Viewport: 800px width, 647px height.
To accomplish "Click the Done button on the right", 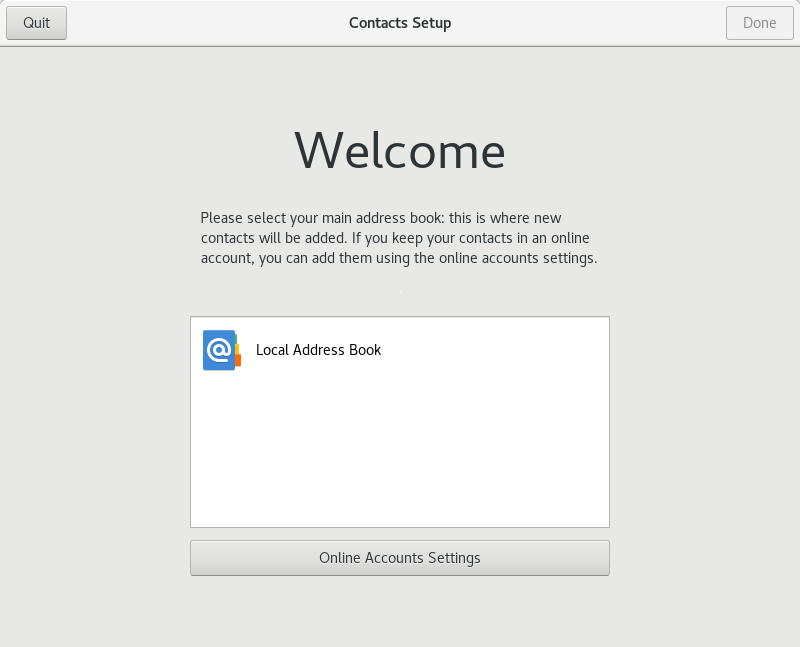I will tap(759, 22).
